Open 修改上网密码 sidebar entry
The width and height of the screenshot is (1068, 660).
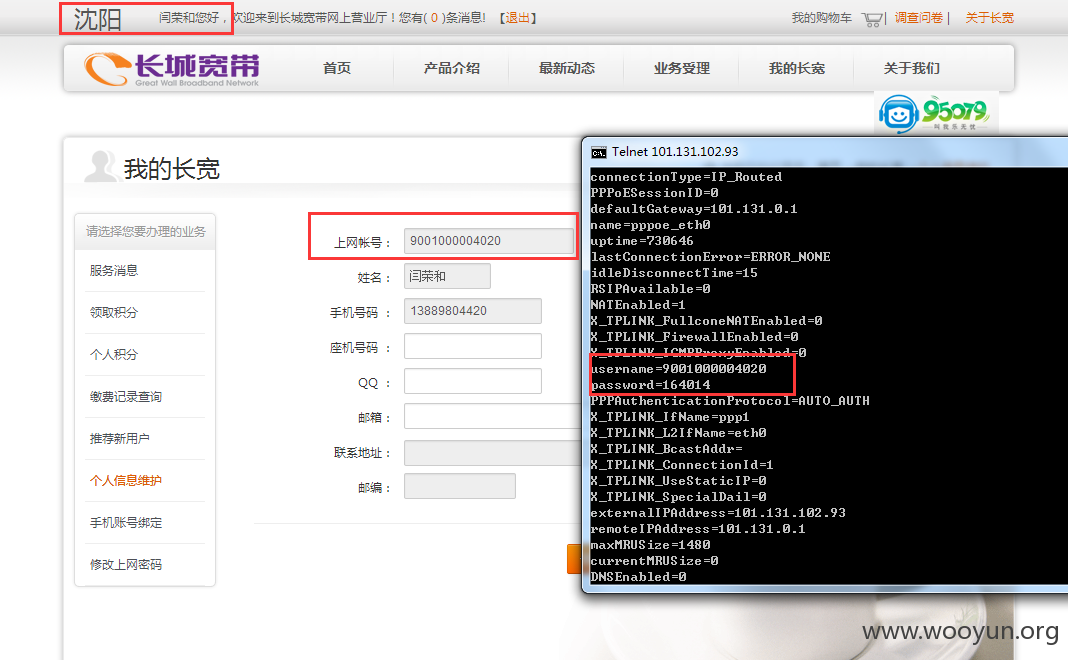click(126, 565)
